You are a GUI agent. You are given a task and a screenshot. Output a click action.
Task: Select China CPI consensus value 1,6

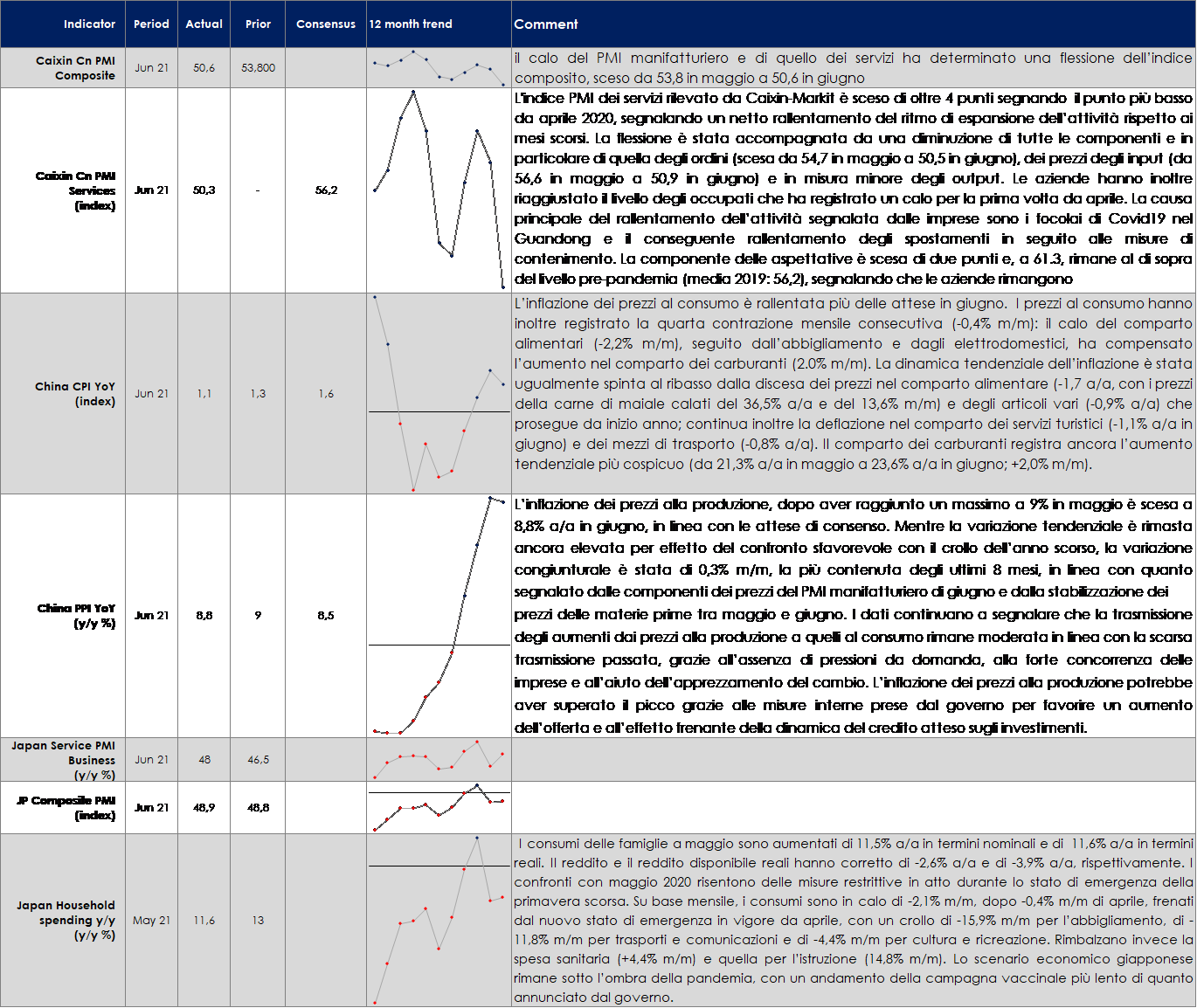(x=326, y=394)
